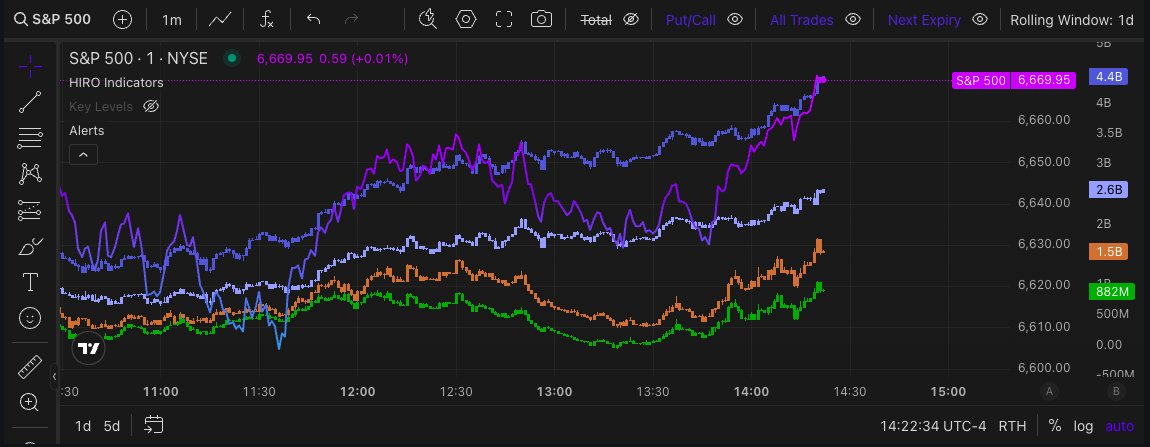This screenshot has width=1150, height=447.
Task: Undo the last chart action
Action: (x=313, y=20)
